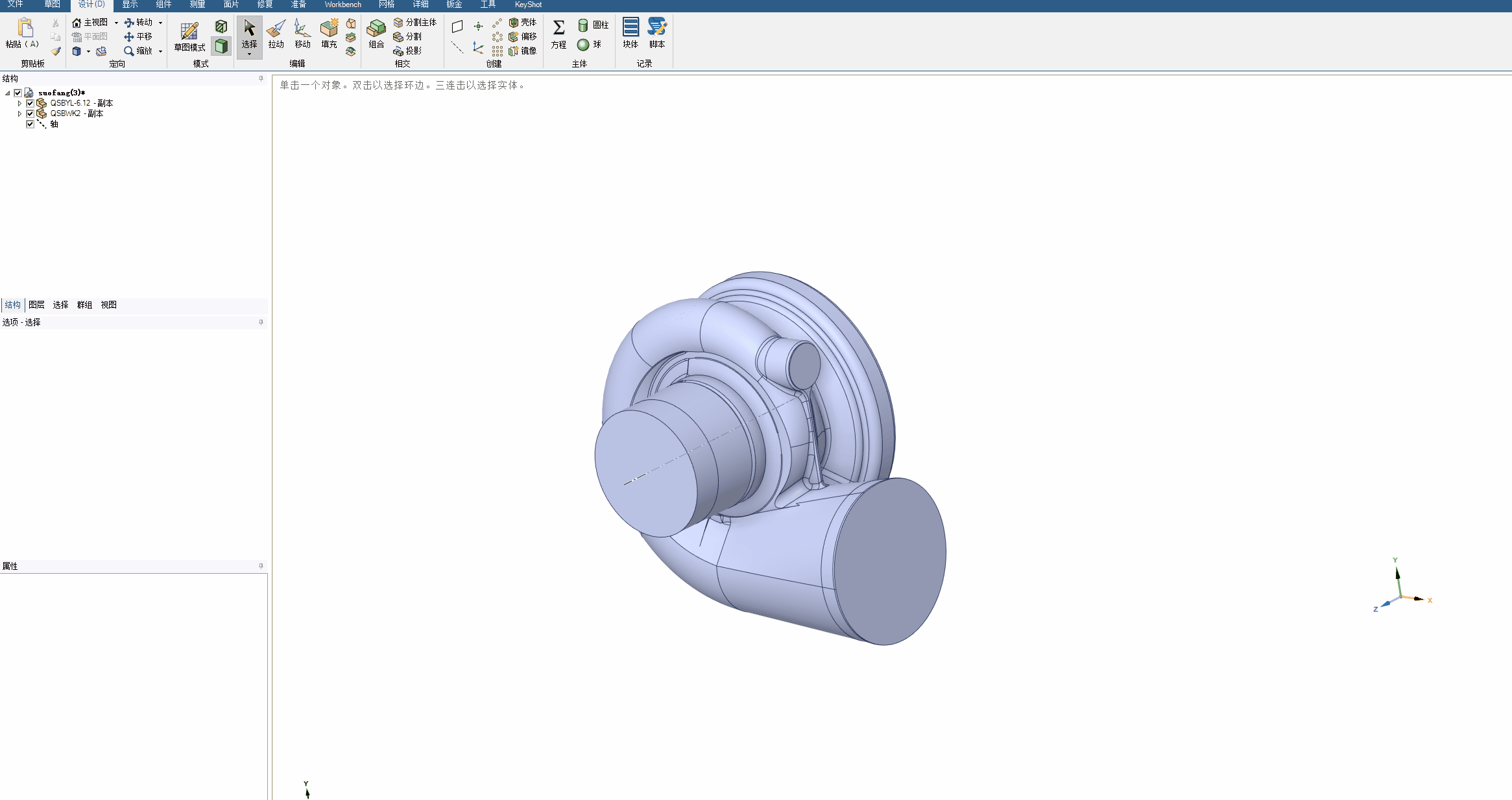Create a linear pattern dots icon
Image resolution: width=1512 pixels, height=800 pixels.
[x=498, y=23]
